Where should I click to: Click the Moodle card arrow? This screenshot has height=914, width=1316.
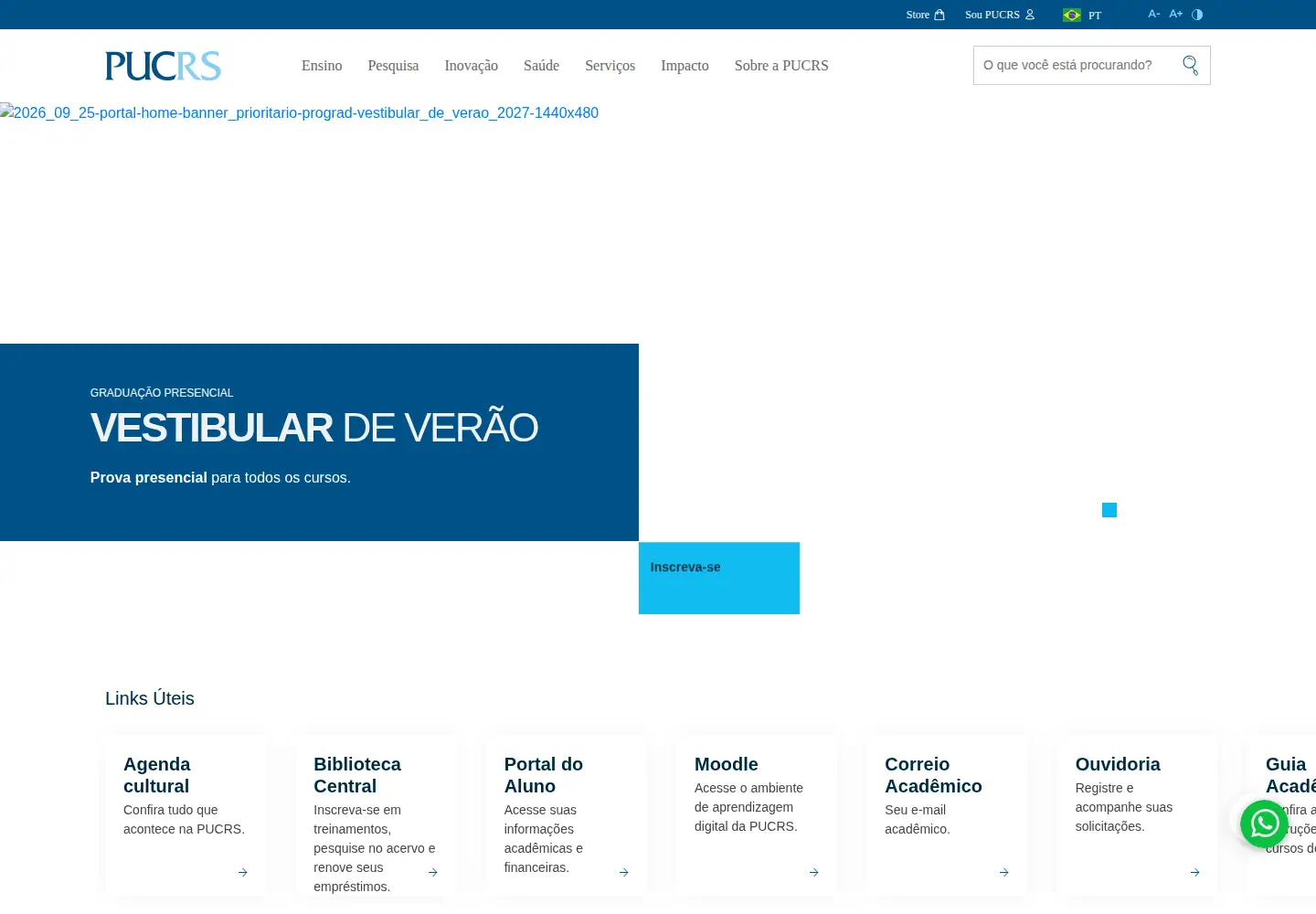coord(813,873)
